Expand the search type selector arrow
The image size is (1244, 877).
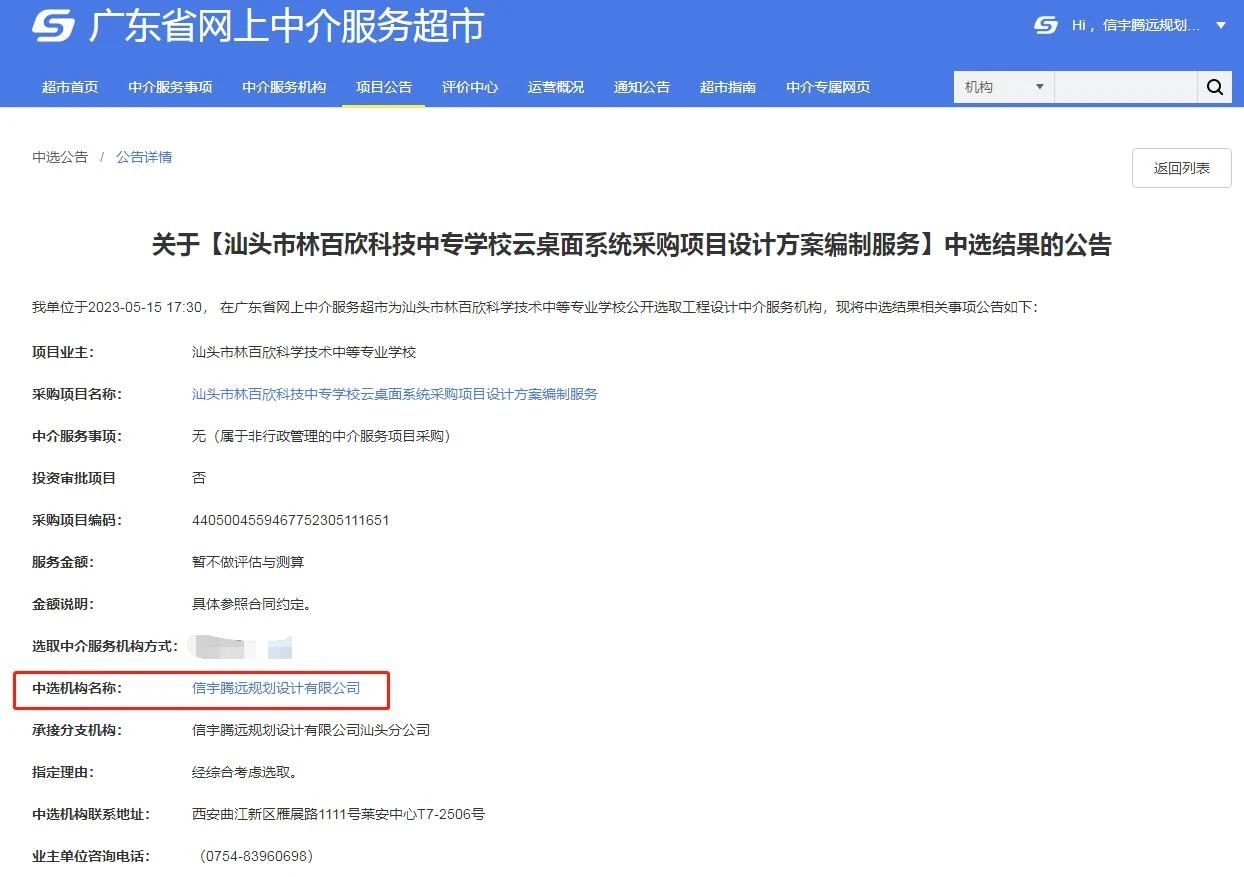coord(1040,87)
